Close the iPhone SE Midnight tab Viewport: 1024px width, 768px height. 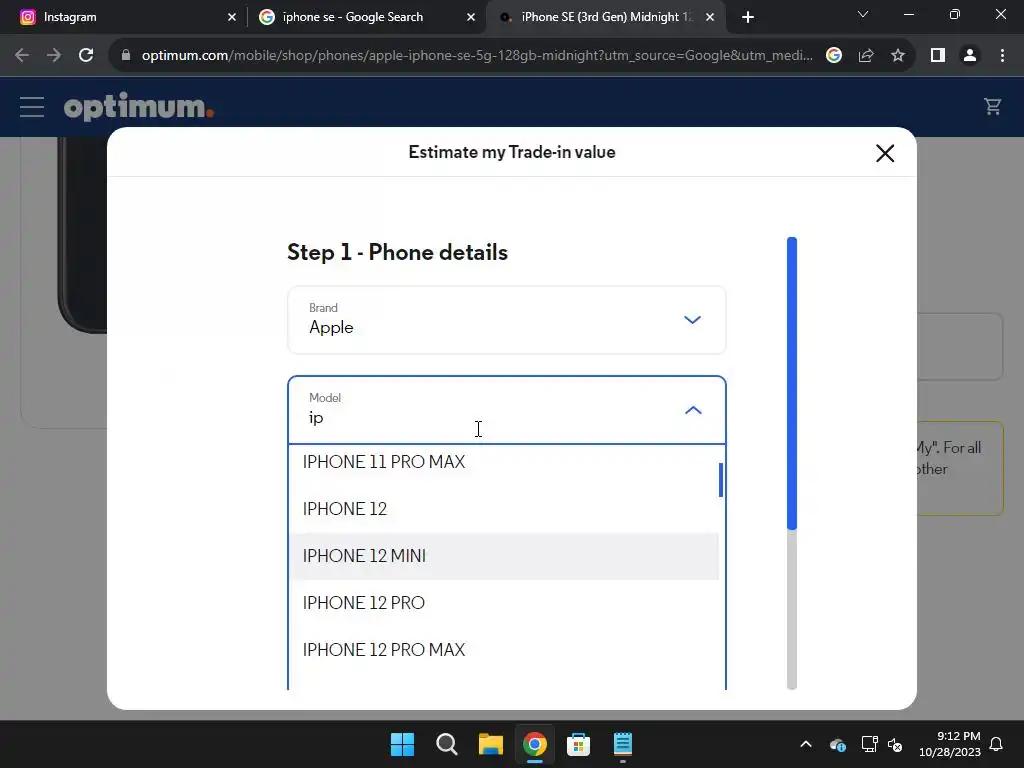tap(710, 18)
